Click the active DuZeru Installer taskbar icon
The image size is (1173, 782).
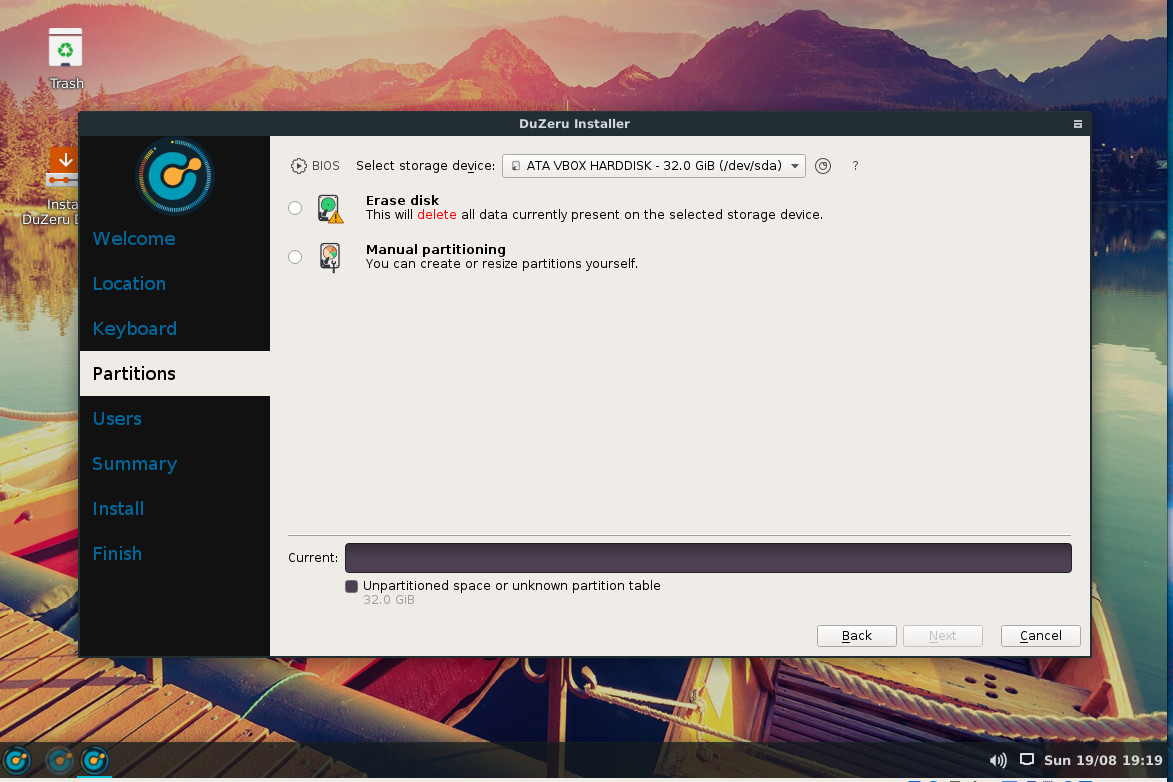94,761
